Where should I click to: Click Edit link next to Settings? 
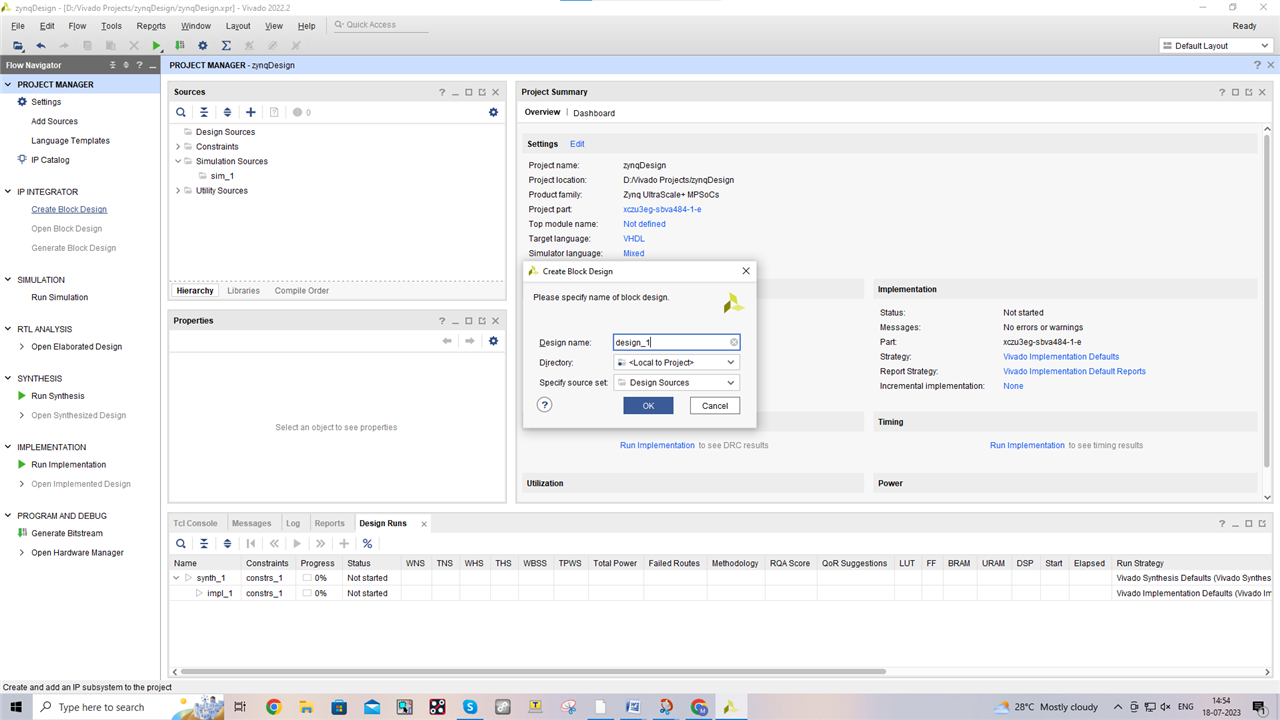coord(577,144)
